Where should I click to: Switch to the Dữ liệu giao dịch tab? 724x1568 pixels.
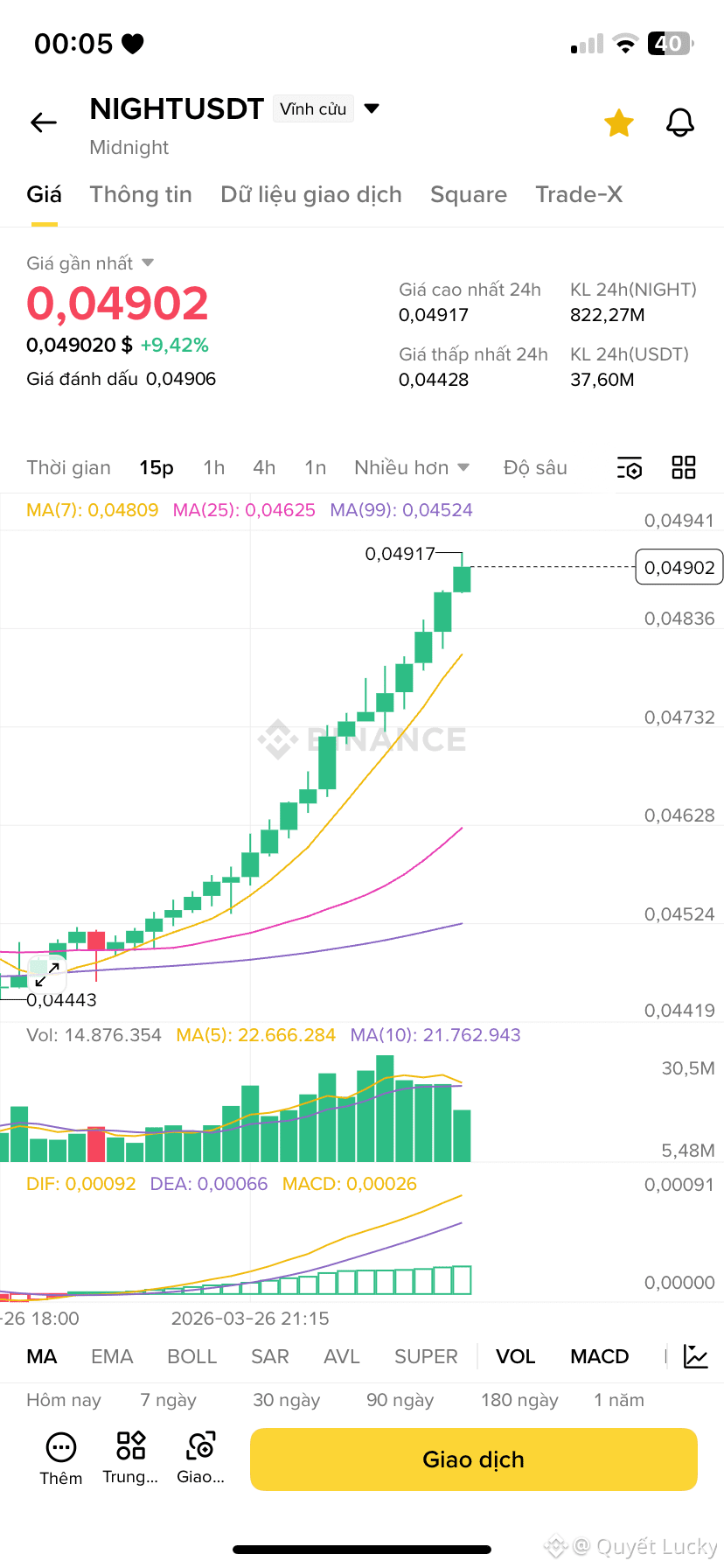click(311, 194)
